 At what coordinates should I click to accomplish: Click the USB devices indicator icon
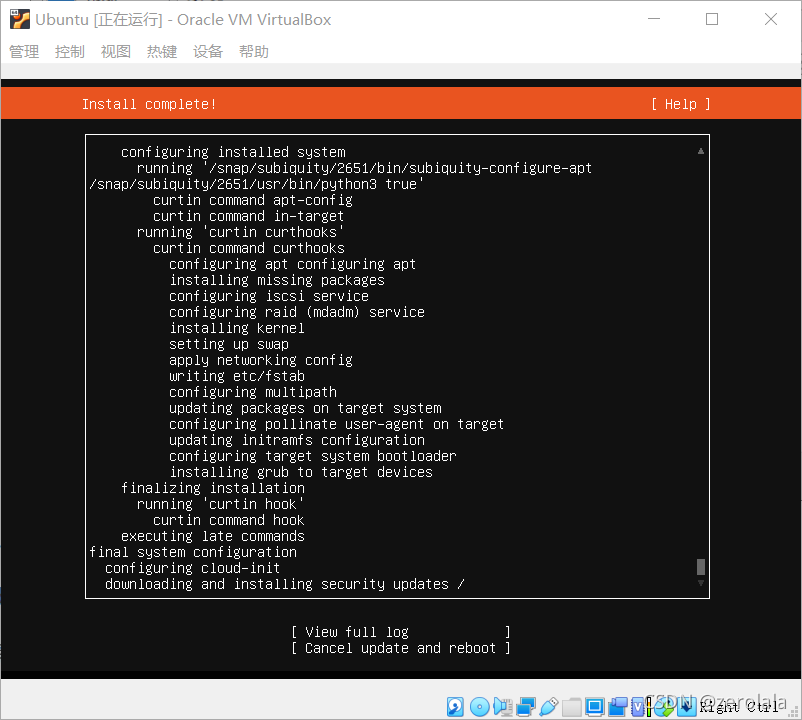tap(549, 706)
